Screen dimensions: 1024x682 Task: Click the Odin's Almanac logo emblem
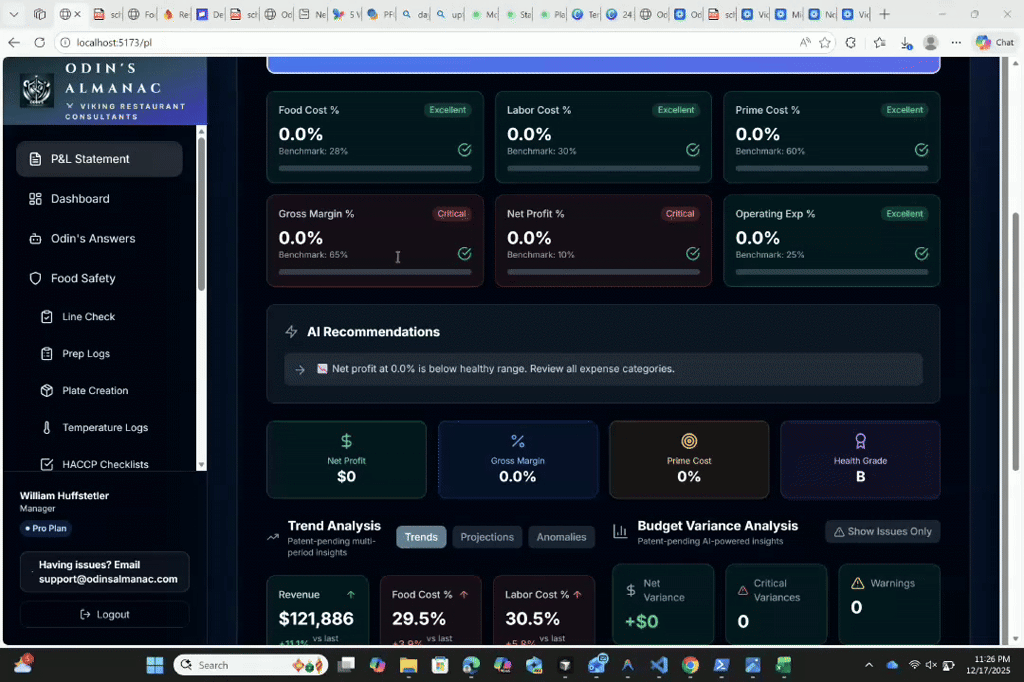[x=37, y=90]
